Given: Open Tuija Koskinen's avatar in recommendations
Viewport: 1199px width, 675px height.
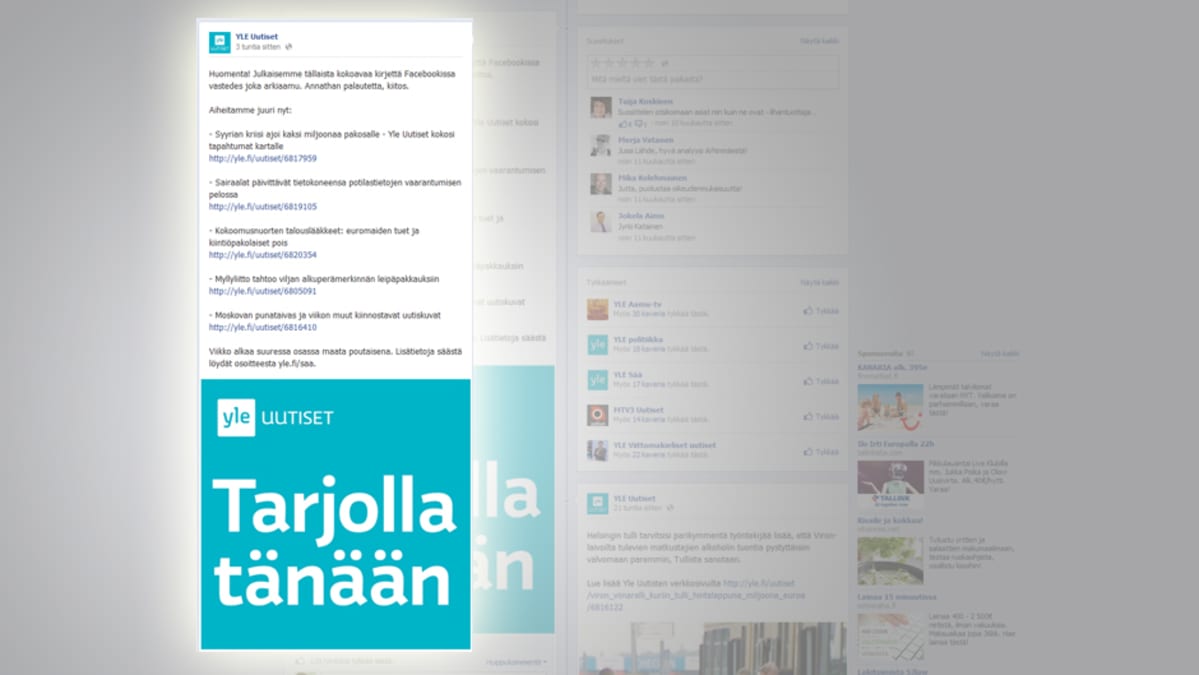Looking at the screenshot, I should pos(600,108).
